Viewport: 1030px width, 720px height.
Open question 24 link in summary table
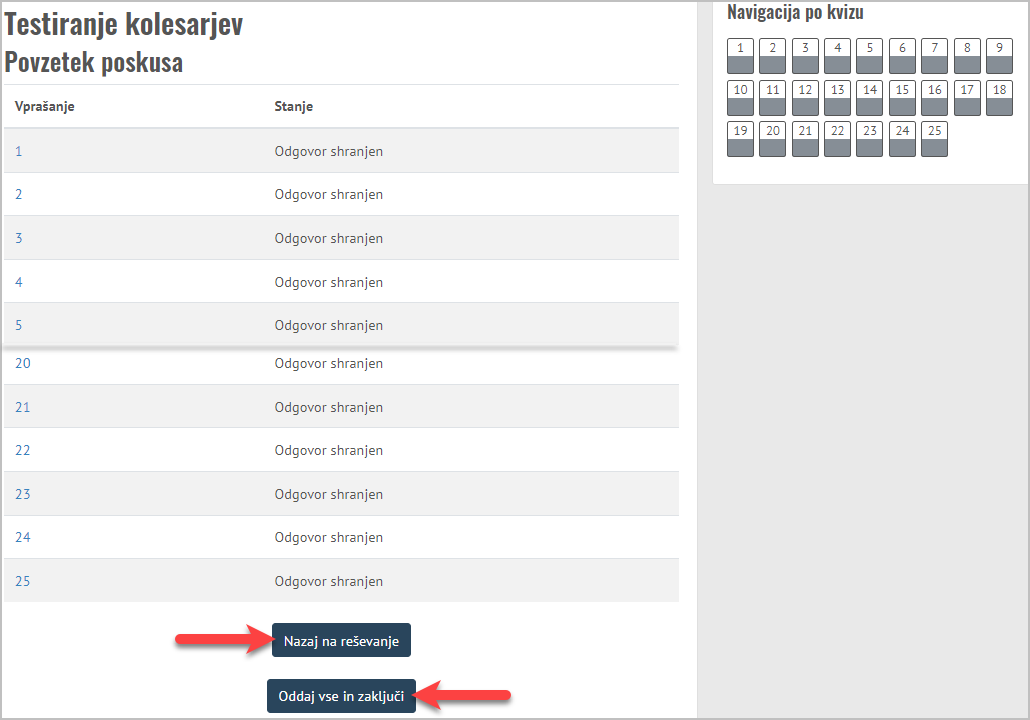pos(22,537)
